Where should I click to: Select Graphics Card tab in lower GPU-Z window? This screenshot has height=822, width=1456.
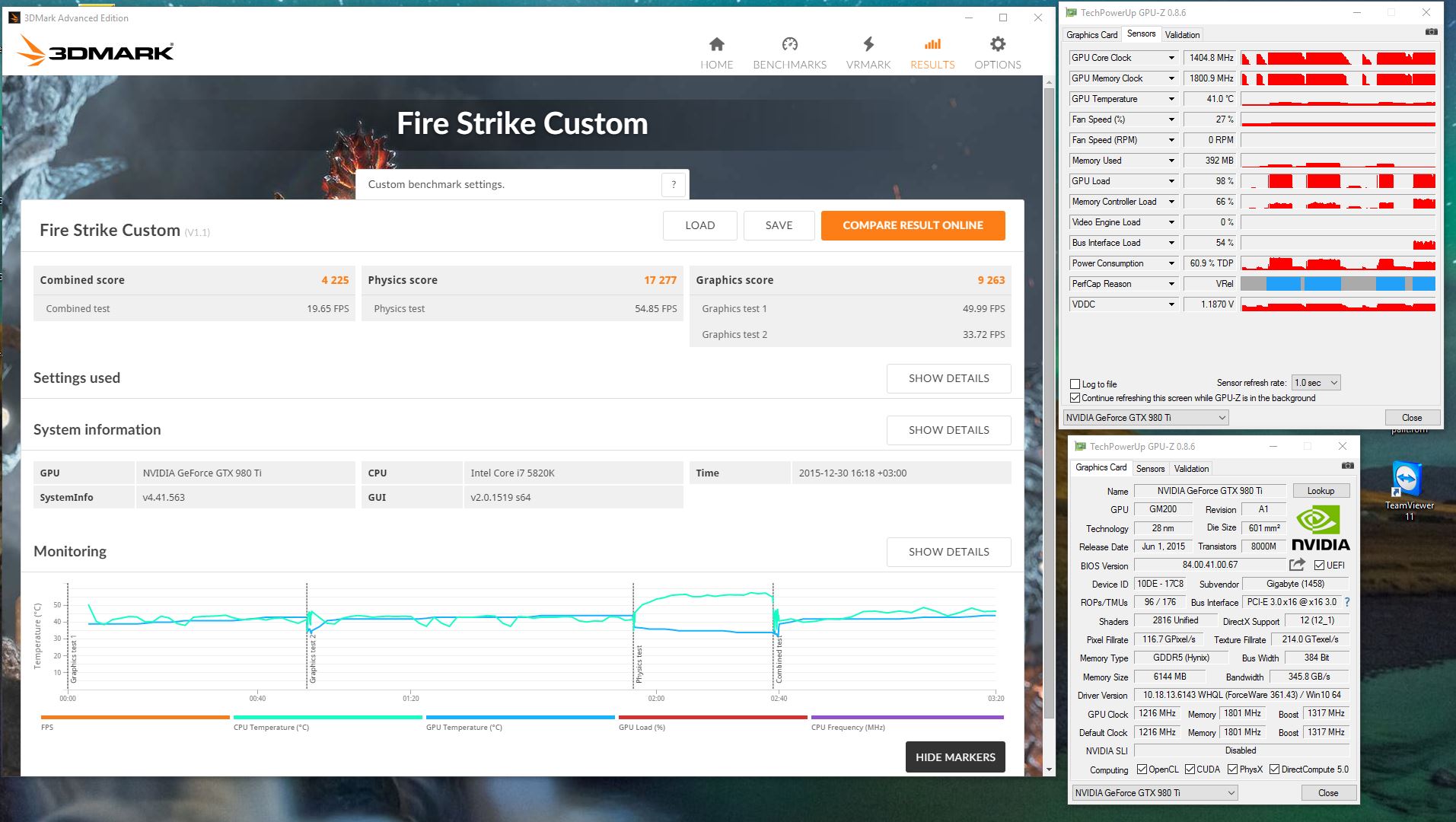point(1101,467)
